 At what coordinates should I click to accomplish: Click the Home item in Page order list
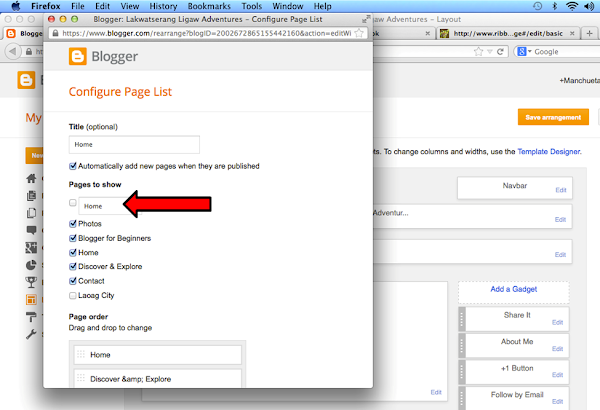(158, 355)
